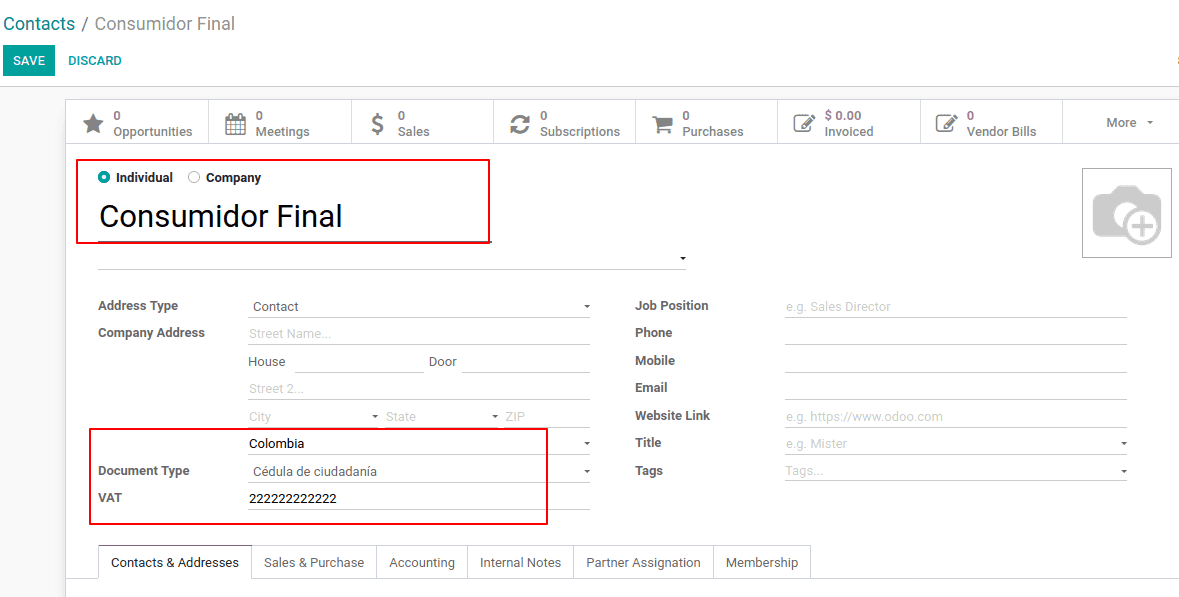Click the Street Name input field
The width and height of the screenshot is (1179, 597).
point(419,334)
